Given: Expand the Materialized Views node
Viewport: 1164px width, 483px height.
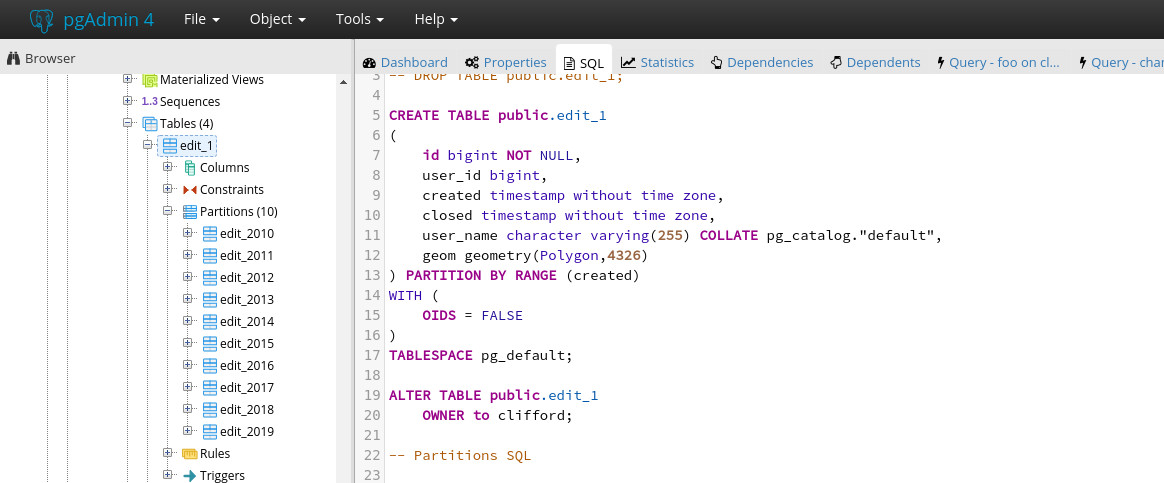Looking at the screenshot, I should [x=128, y=79].
